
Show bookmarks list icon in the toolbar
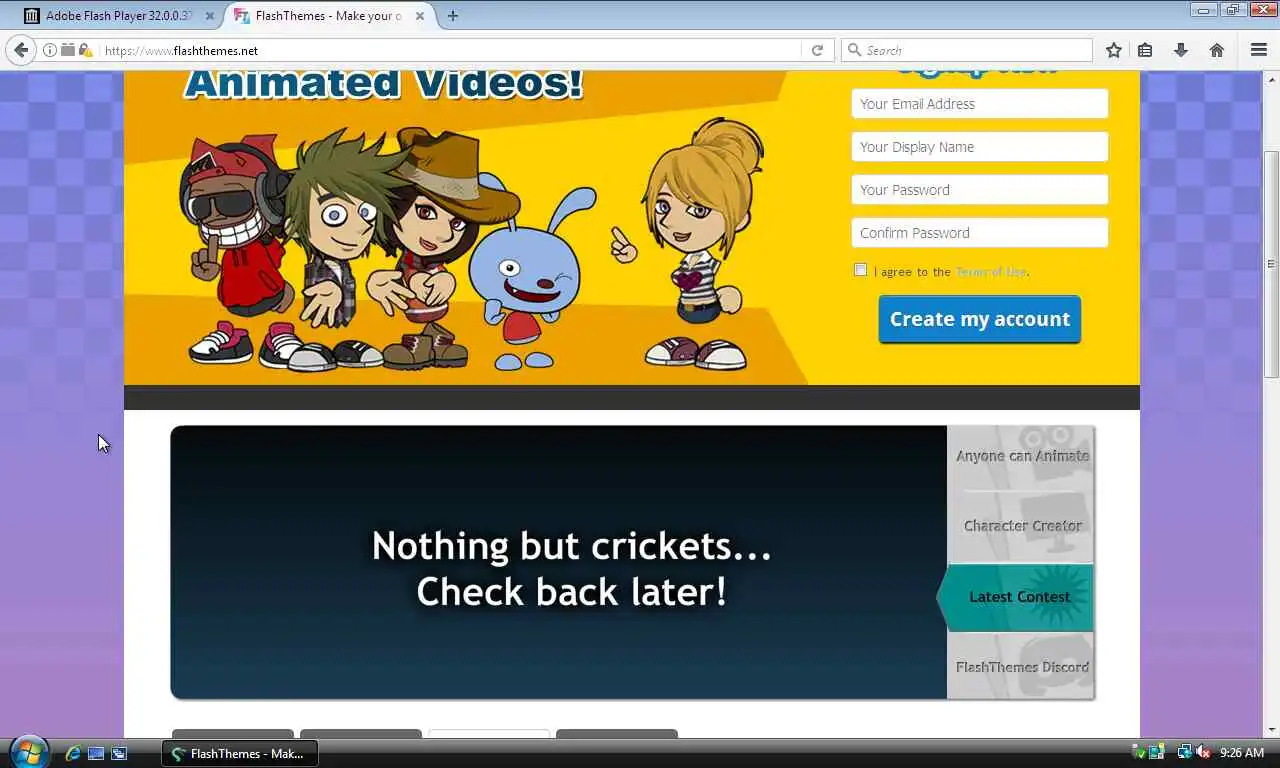(x=1146, y=50)
